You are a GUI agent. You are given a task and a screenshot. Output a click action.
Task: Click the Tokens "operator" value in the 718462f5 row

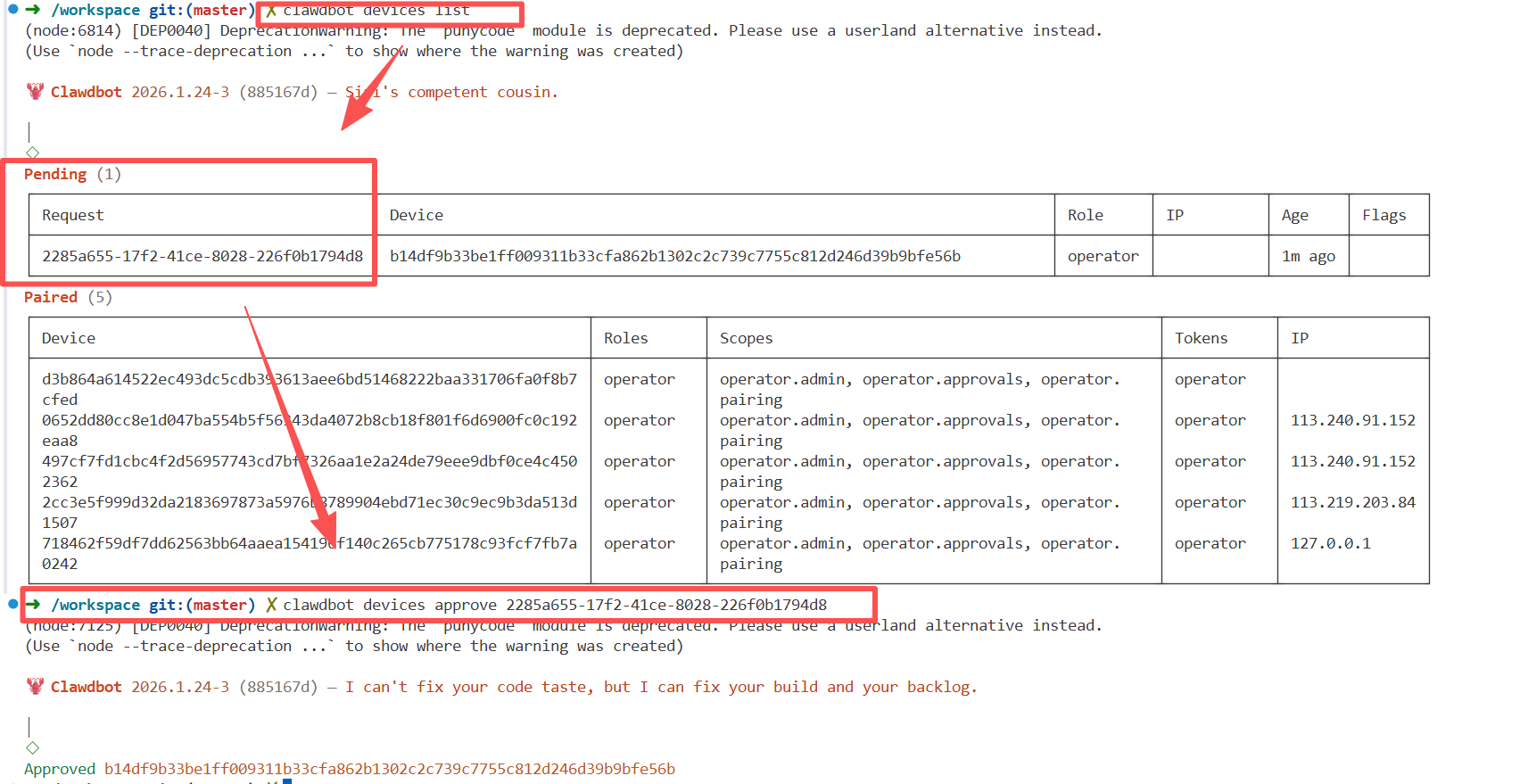[x=1210, y=543]
